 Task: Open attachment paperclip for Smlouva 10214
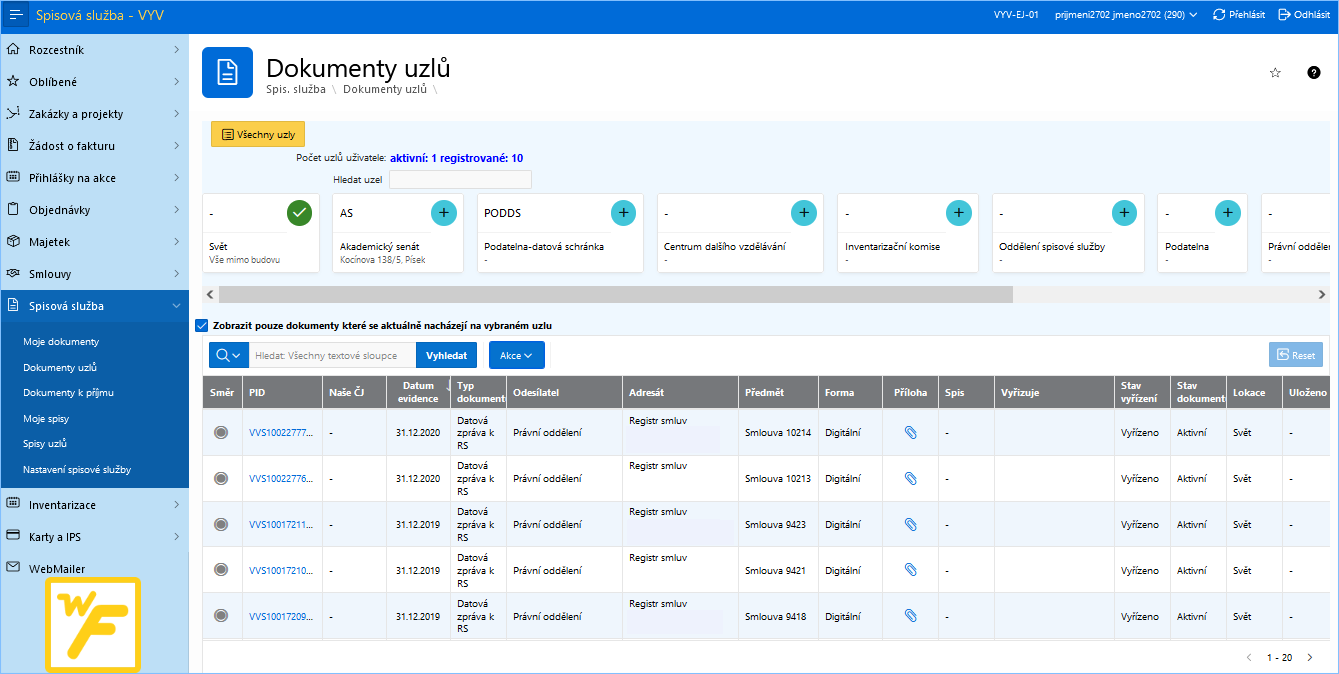click(910, 433)
